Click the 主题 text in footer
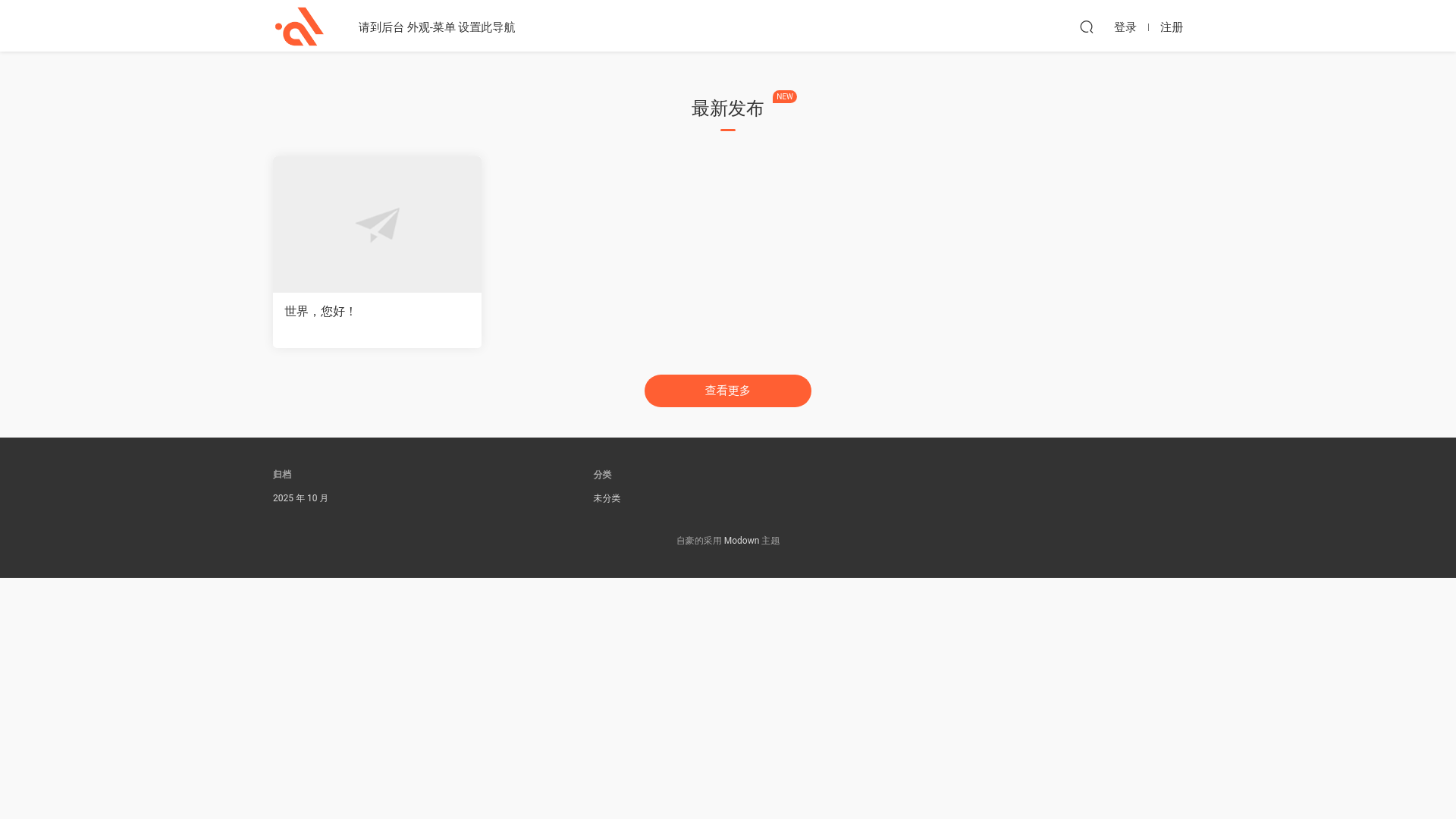Image resolution: width=1456 pixels, height=819 pixels. point(770,541)
